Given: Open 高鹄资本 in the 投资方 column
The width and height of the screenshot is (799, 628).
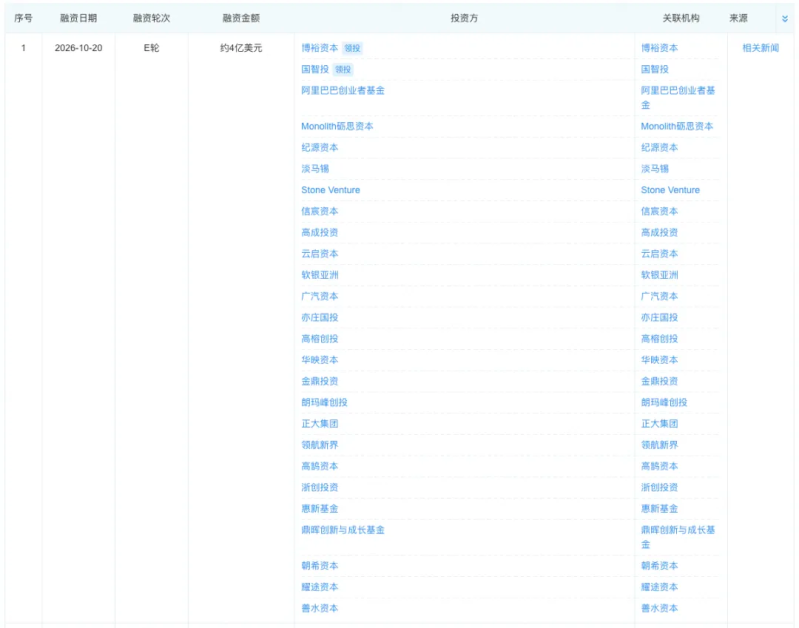Looking at the screenshot, I should pyautogui.click(x=319, y=466).
